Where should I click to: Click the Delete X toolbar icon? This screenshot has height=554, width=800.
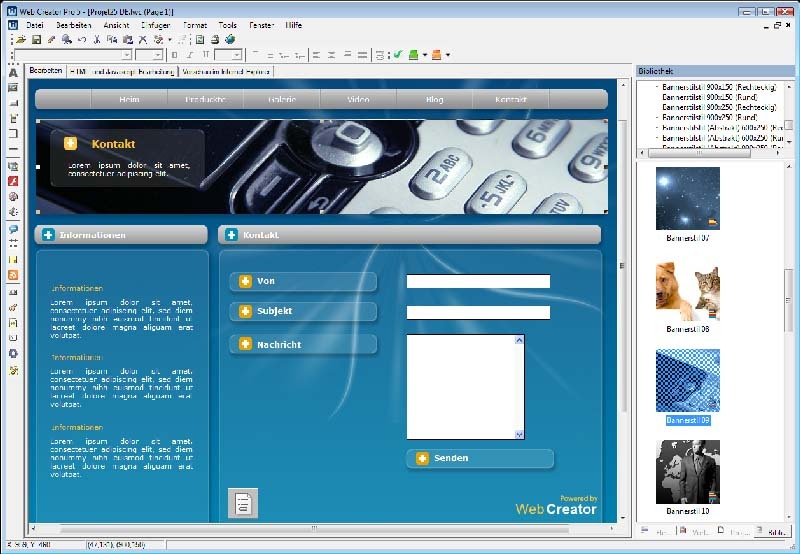point(143,39)
